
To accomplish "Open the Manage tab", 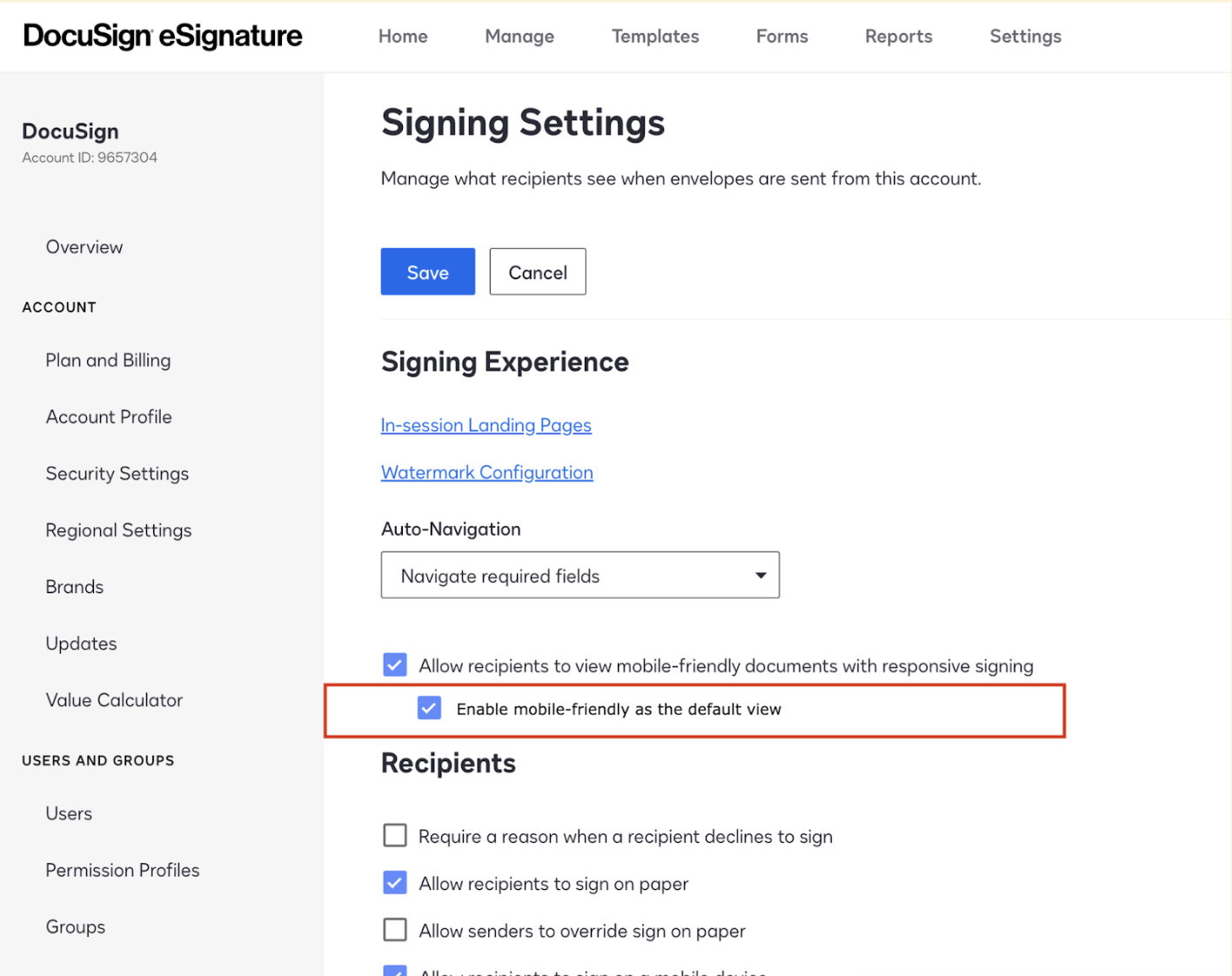I will (x=519, y=37).
